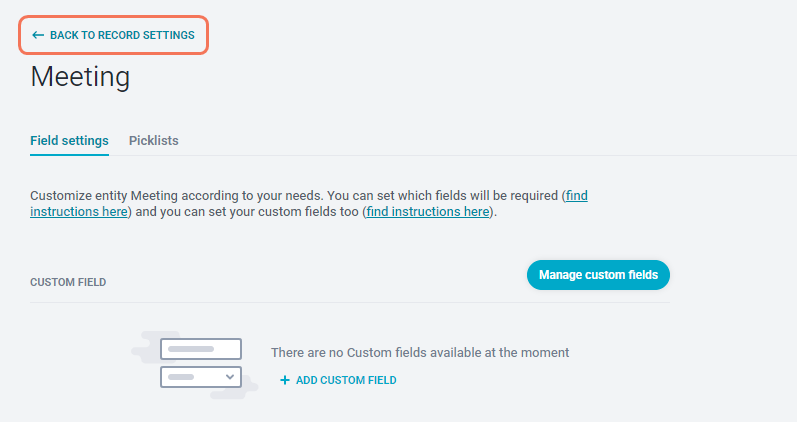Open custom fields 'find instructions here' link
The image size is (797, 422).
[x=427, y=212]
